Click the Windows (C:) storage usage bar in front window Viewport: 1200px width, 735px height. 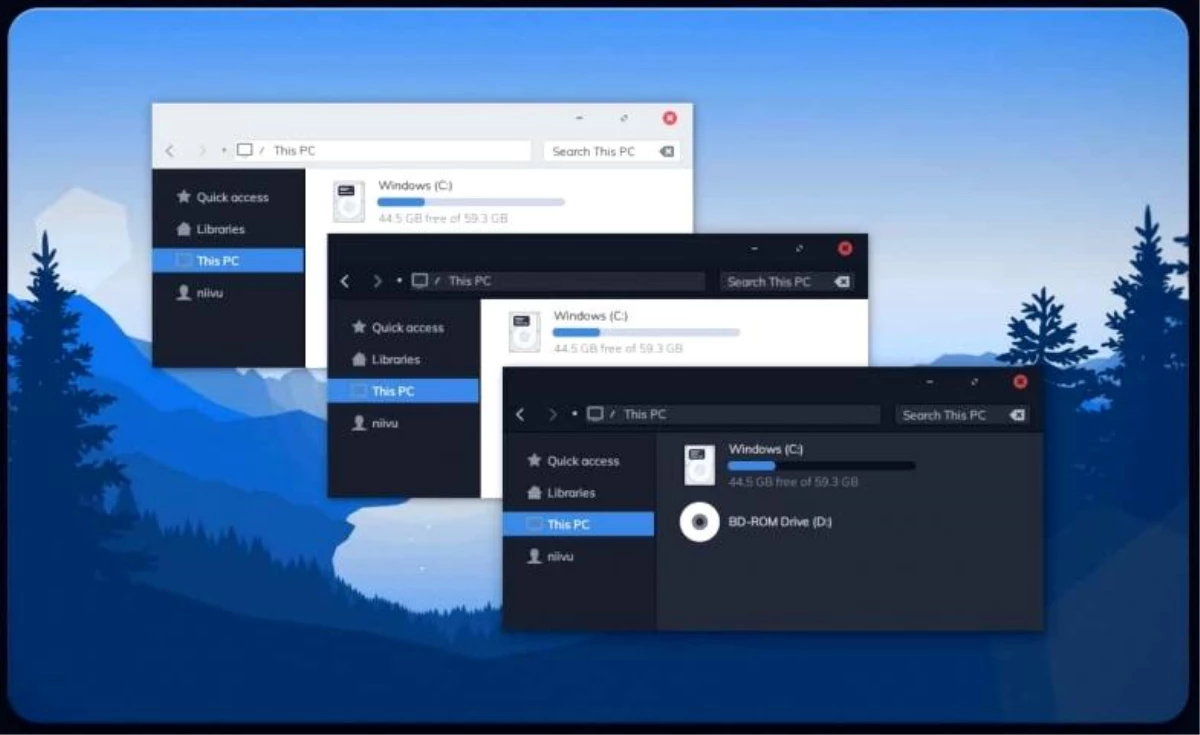[x=820, y=465]
